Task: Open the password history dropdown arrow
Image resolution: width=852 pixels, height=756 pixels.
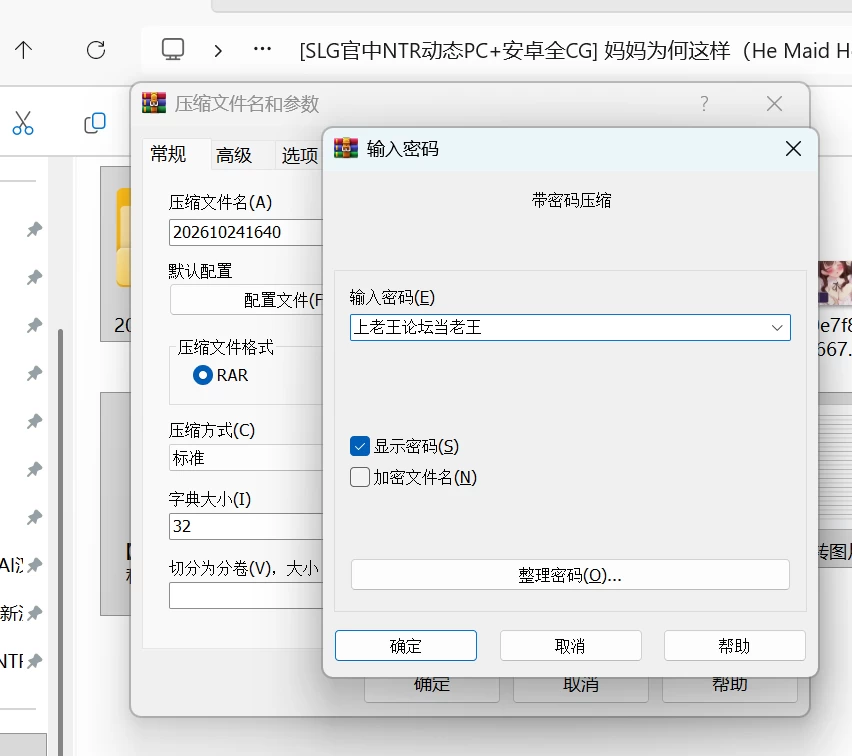Action: (x=777, y=328)
